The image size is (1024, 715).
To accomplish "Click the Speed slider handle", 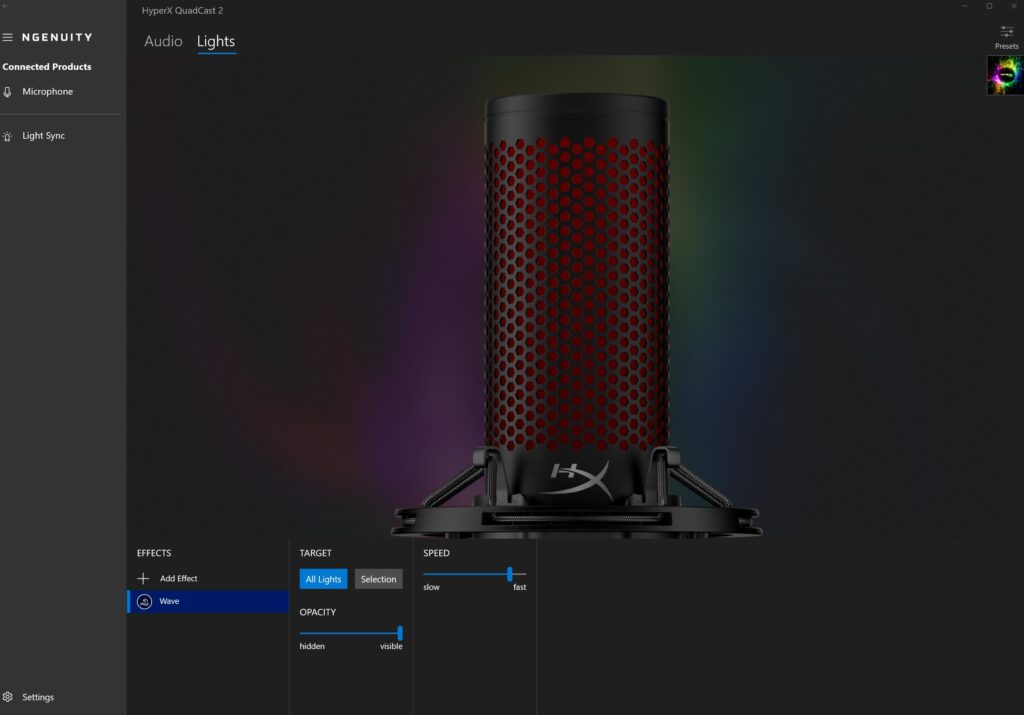I will coord(510,574).
